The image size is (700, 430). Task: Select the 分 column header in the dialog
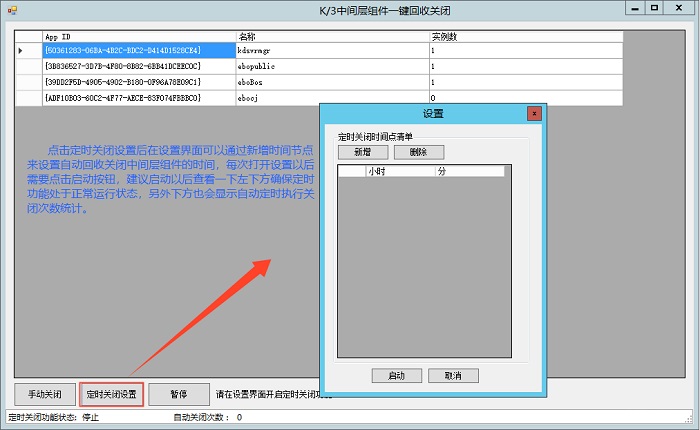pos(470,172)
